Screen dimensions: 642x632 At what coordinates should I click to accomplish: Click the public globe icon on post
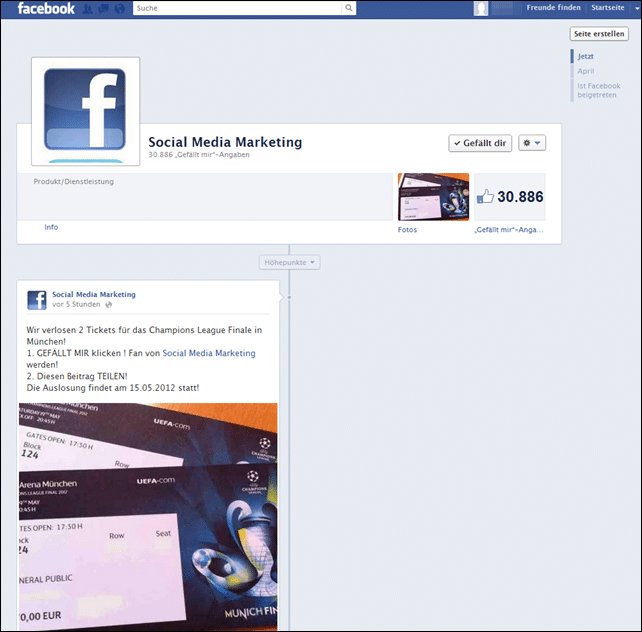109,305
